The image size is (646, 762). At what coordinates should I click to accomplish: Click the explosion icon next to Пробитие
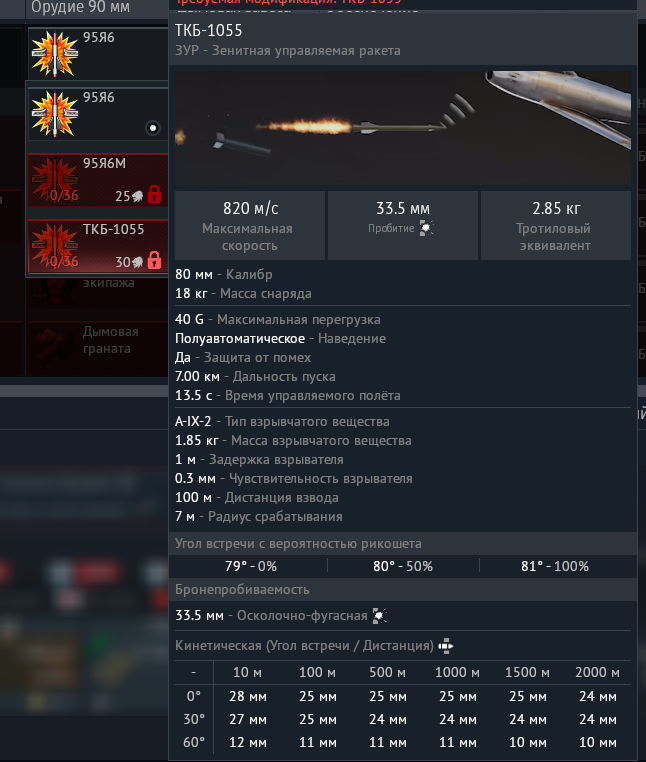coord(426,228)
